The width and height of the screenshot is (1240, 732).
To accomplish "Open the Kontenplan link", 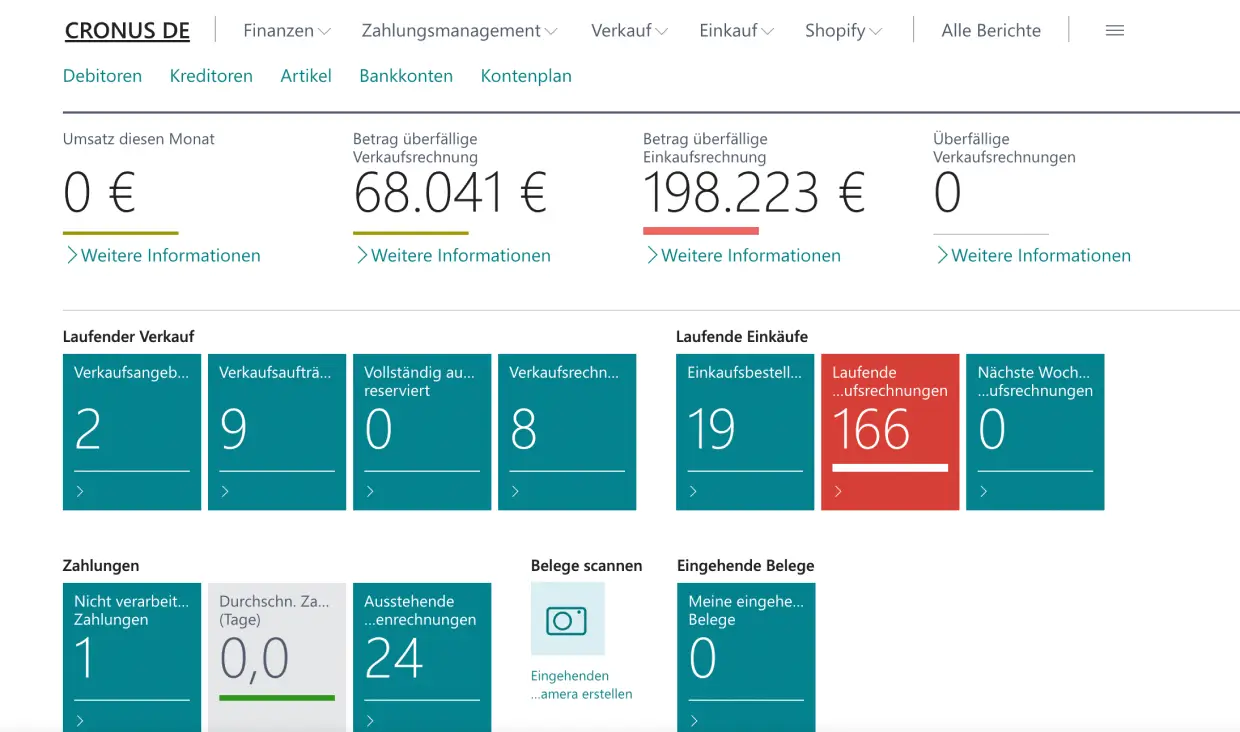I will pyautogui.click(x=526, y=76).
